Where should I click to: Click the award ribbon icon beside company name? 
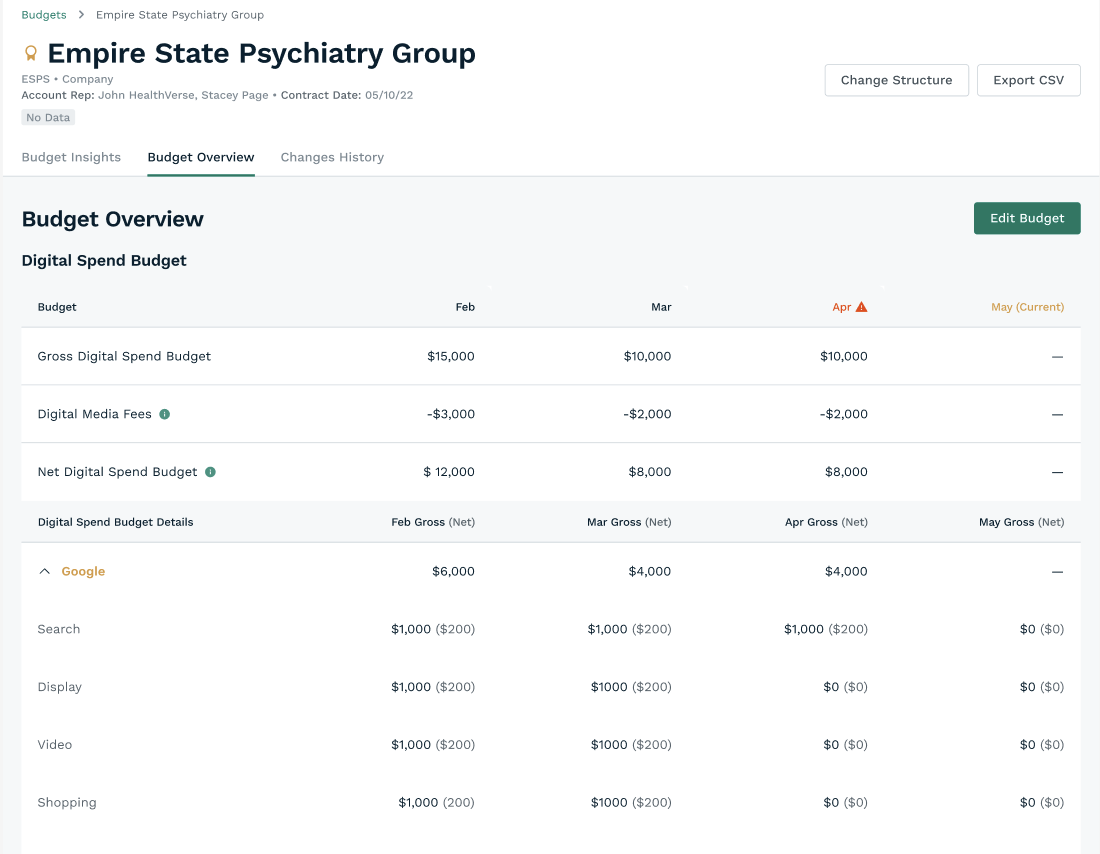tap(31, 53)
